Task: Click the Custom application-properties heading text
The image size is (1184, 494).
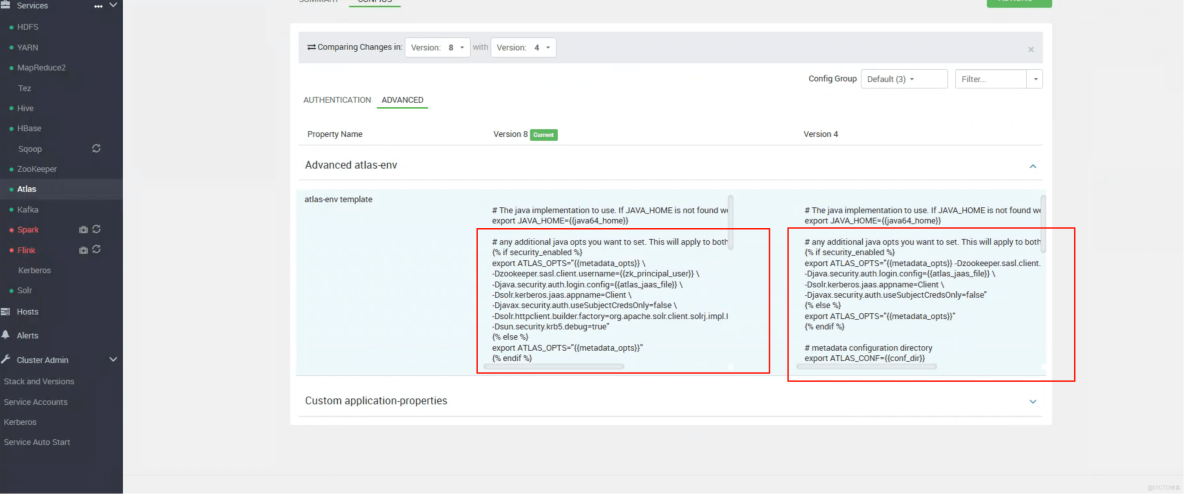Action: 376,400
